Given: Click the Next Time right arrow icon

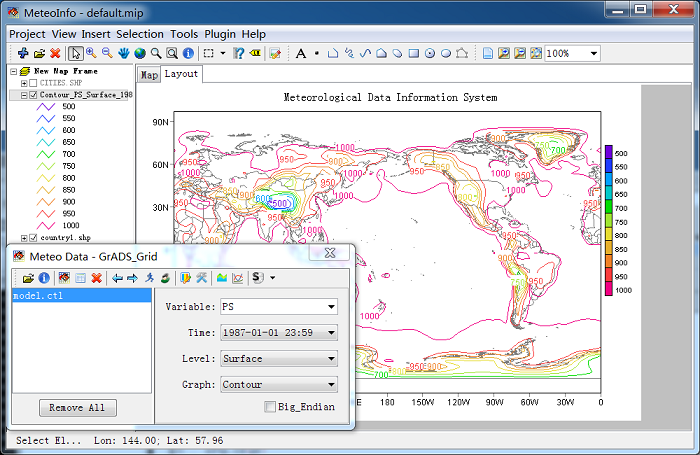Looking at the screenshot, I should [x=133, y=278].
